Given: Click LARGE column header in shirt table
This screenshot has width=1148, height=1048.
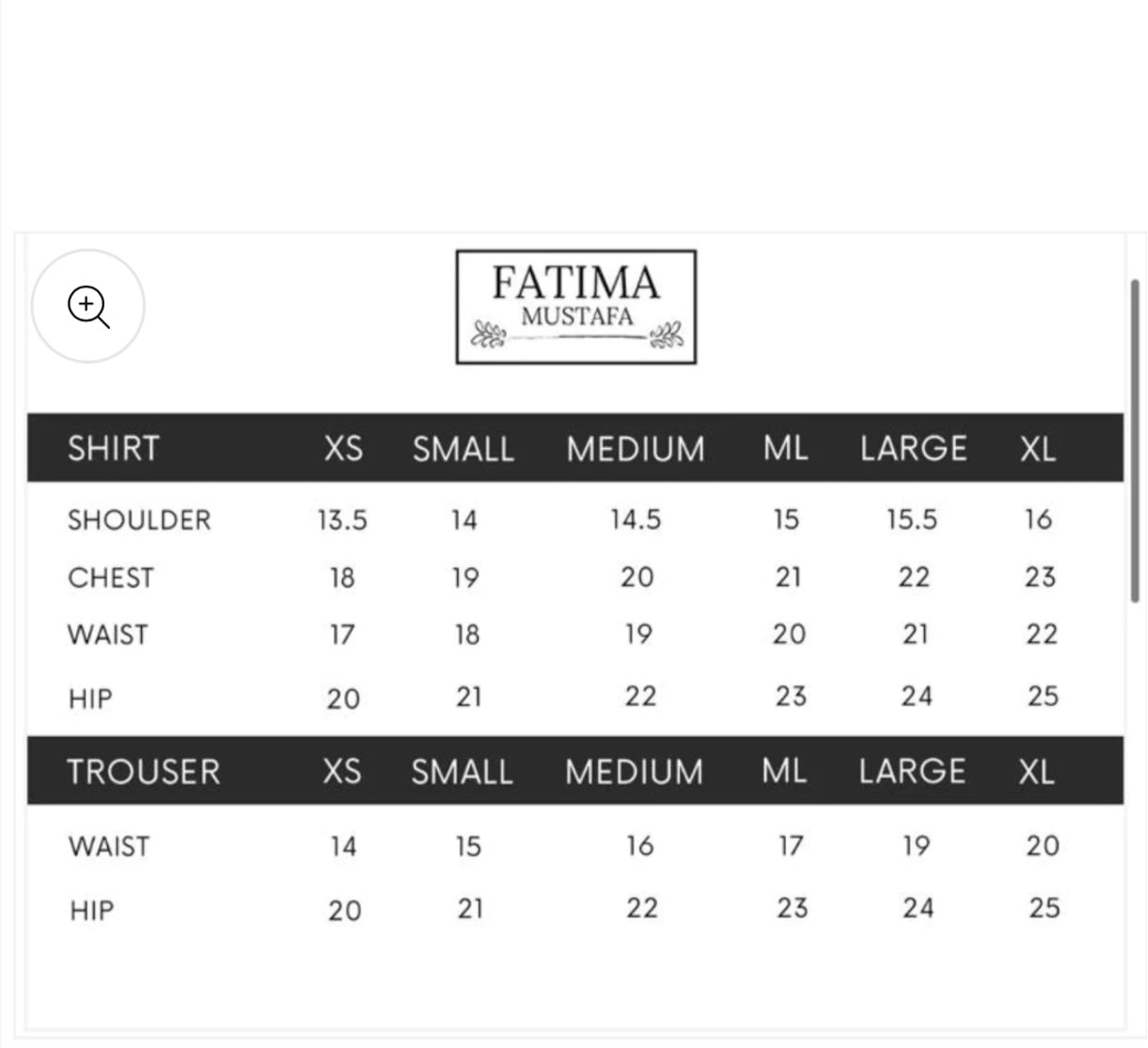Looking at the screenshot, I should pos(913,448).
